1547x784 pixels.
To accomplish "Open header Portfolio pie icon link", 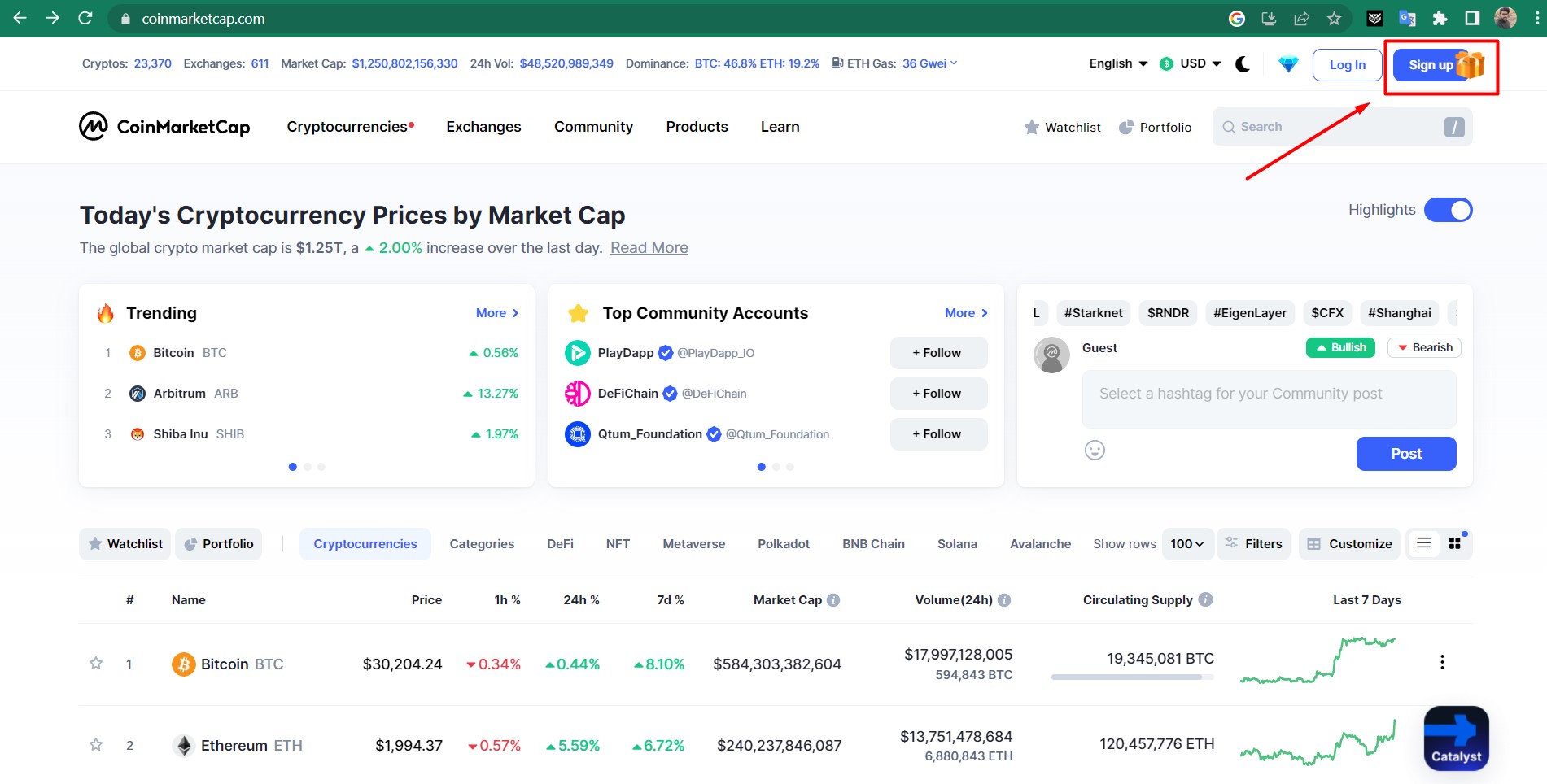I will pyautogui.click(x=1155, y=127).
